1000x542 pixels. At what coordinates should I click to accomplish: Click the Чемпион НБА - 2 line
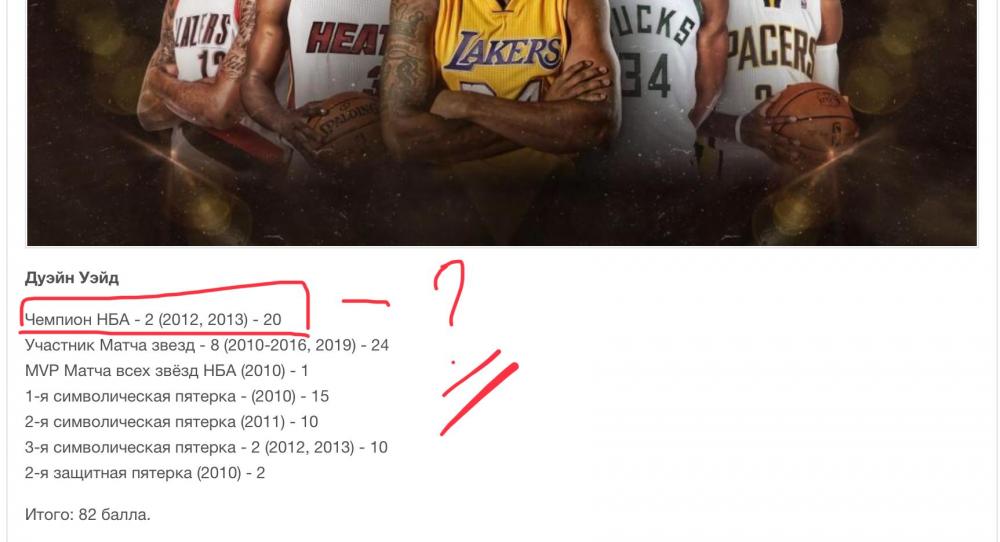pos(153,319)
